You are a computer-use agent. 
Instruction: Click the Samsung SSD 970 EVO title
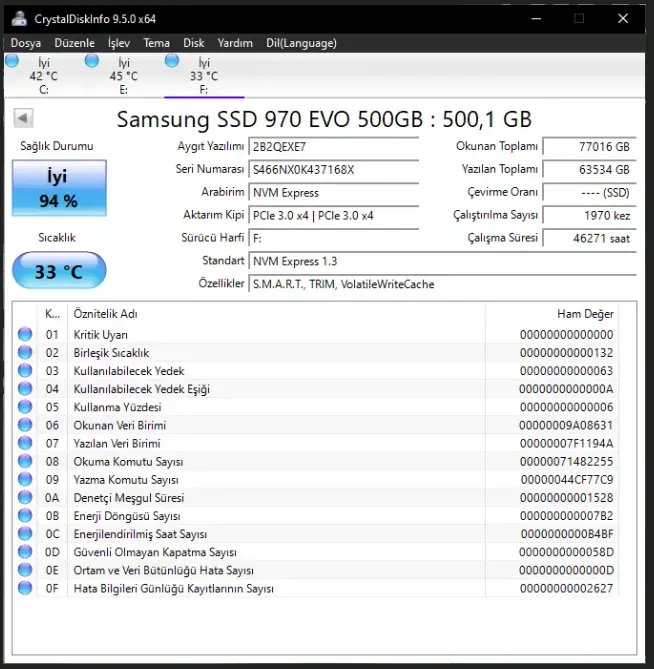click(x=324, y=119)
